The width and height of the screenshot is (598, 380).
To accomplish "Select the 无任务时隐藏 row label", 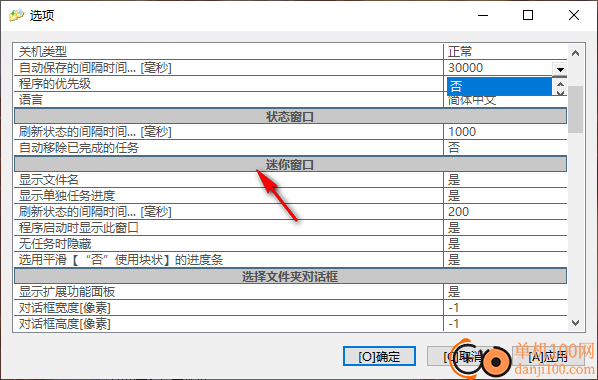I will (x=55, y=244).
